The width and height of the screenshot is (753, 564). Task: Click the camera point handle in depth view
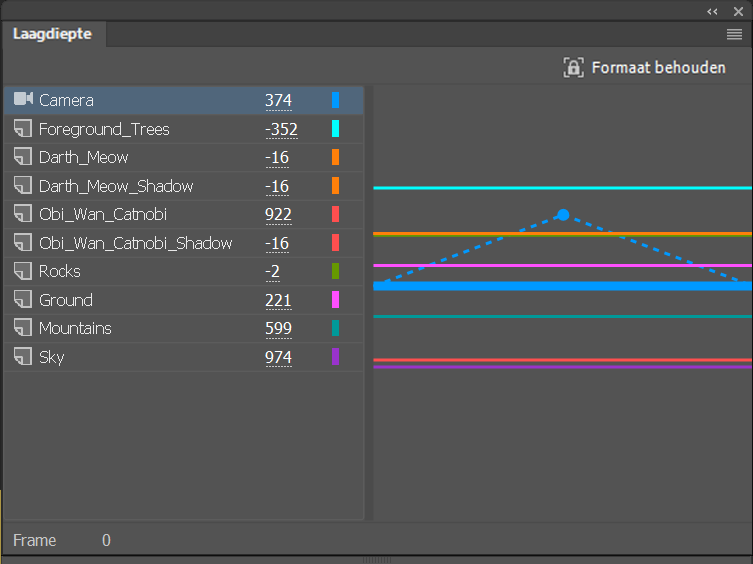[x=563, y=215]
